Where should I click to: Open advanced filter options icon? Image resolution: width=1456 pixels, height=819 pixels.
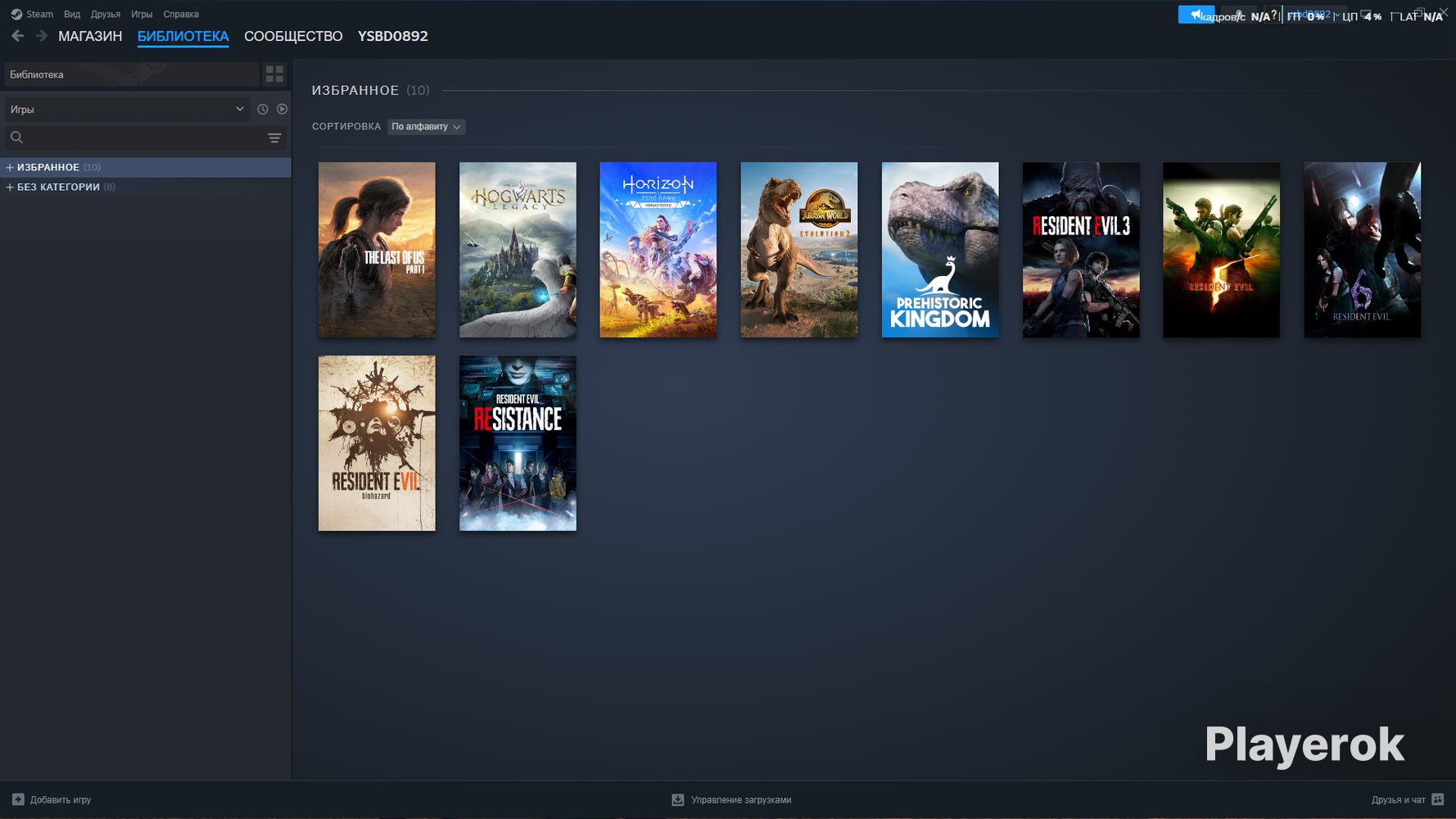(274, 138)
